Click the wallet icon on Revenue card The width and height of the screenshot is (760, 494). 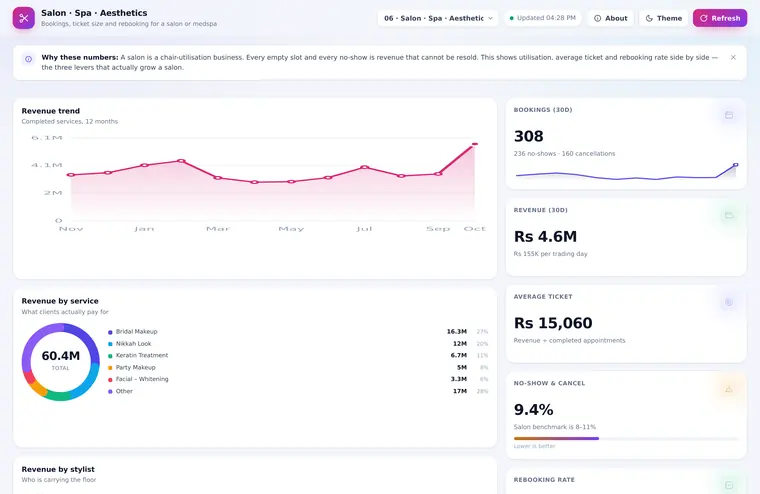click(728, 215)
